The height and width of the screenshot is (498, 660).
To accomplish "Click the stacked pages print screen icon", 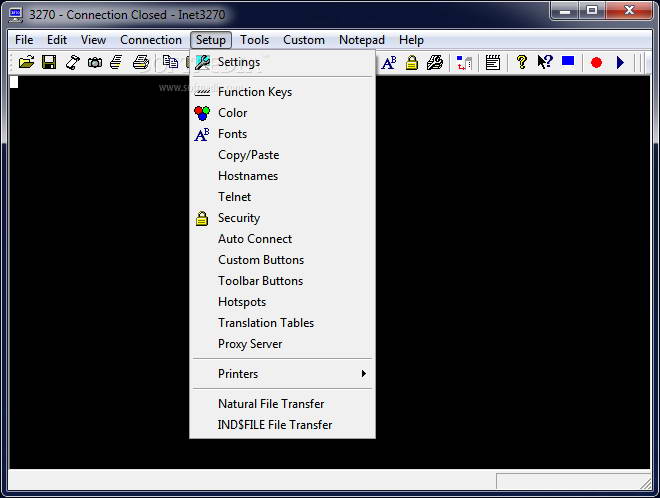I will [x=117, y=62].
